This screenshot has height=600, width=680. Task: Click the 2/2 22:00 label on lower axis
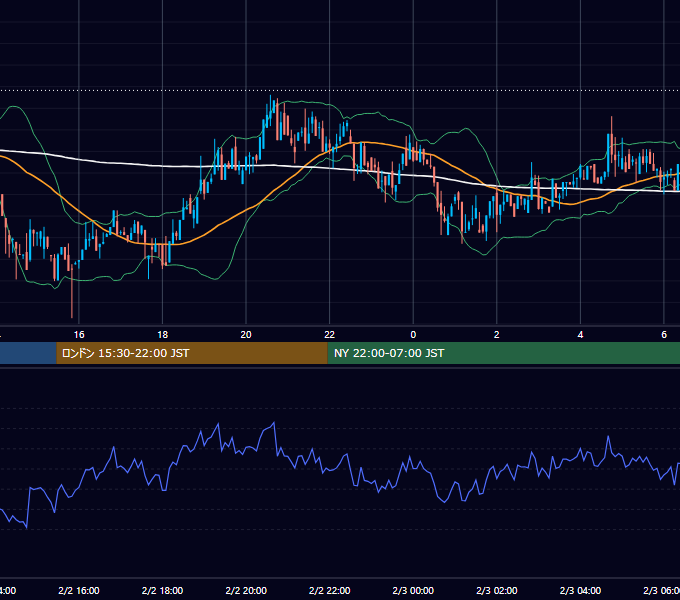[x=330, y=590]
